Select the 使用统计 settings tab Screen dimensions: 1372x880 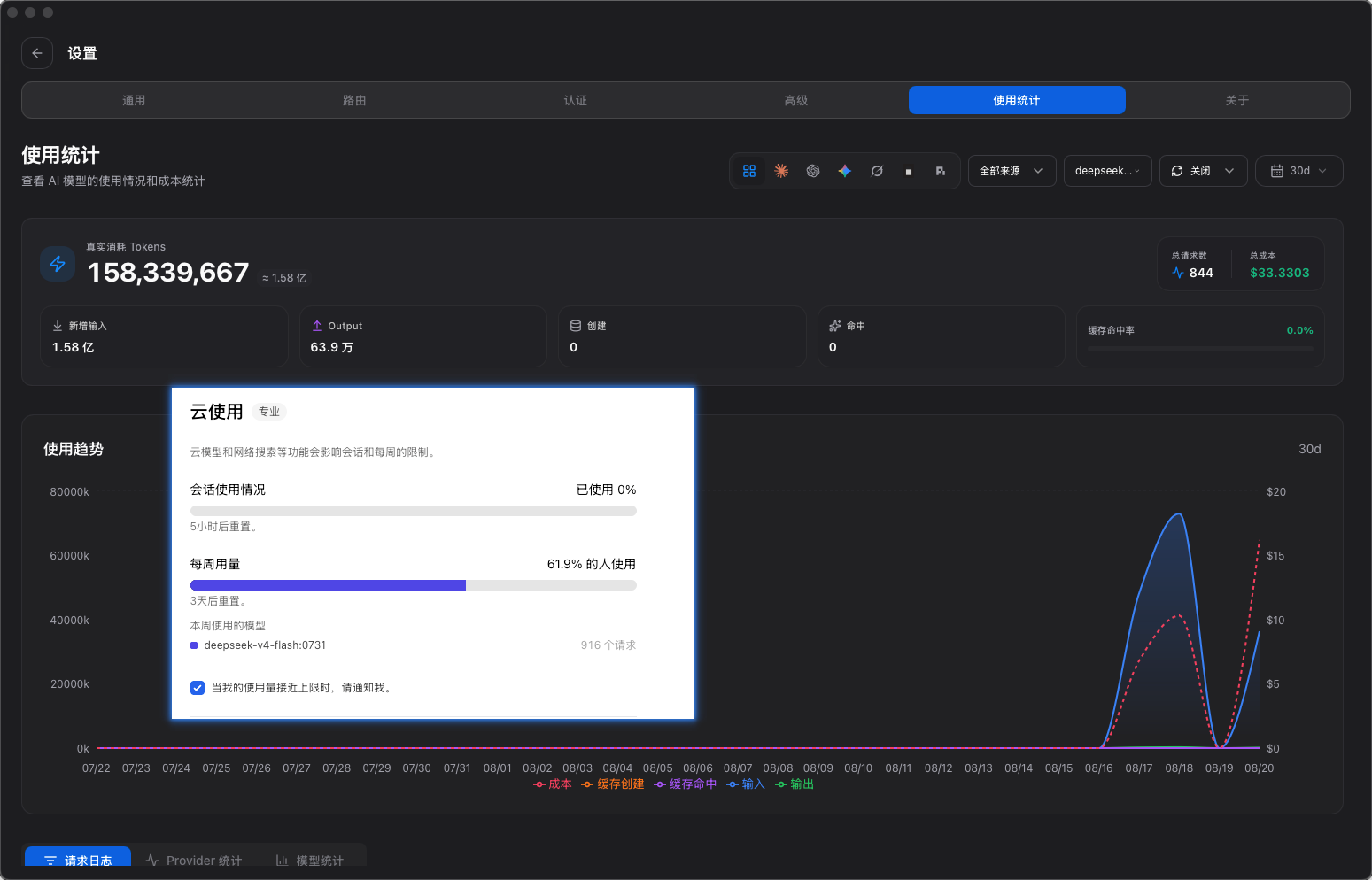click(x=1017, y=100)
